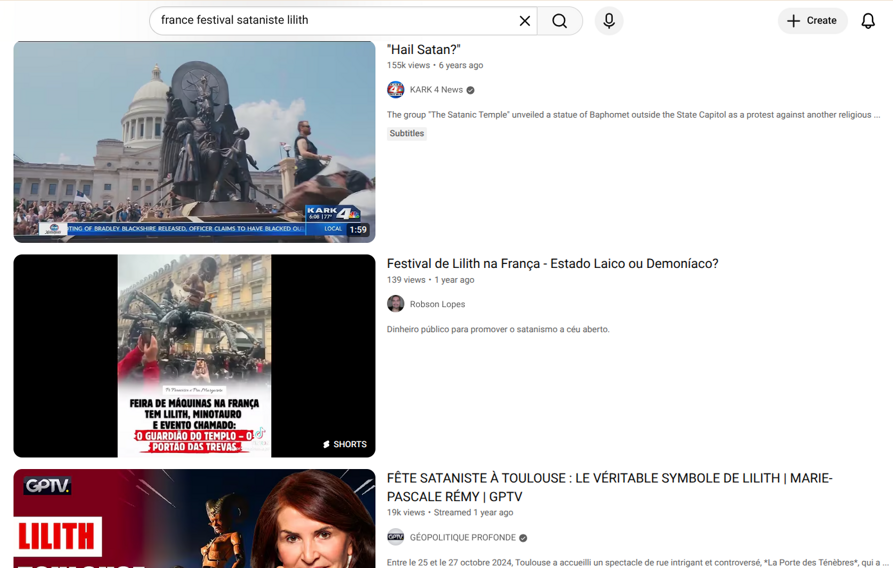
Task: Click the 1:59 duration badge
Action: (x=358, y=230)
